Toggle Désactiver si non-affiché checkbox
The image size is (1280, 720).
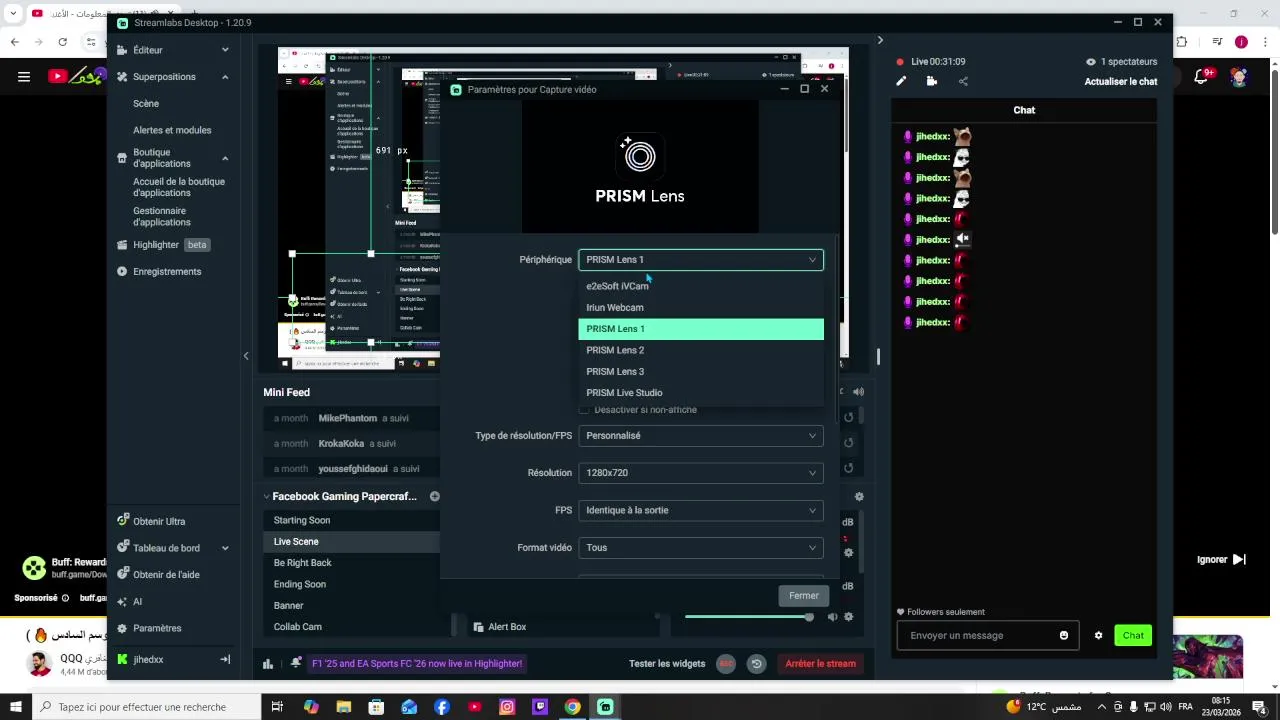tap(584, 410)
